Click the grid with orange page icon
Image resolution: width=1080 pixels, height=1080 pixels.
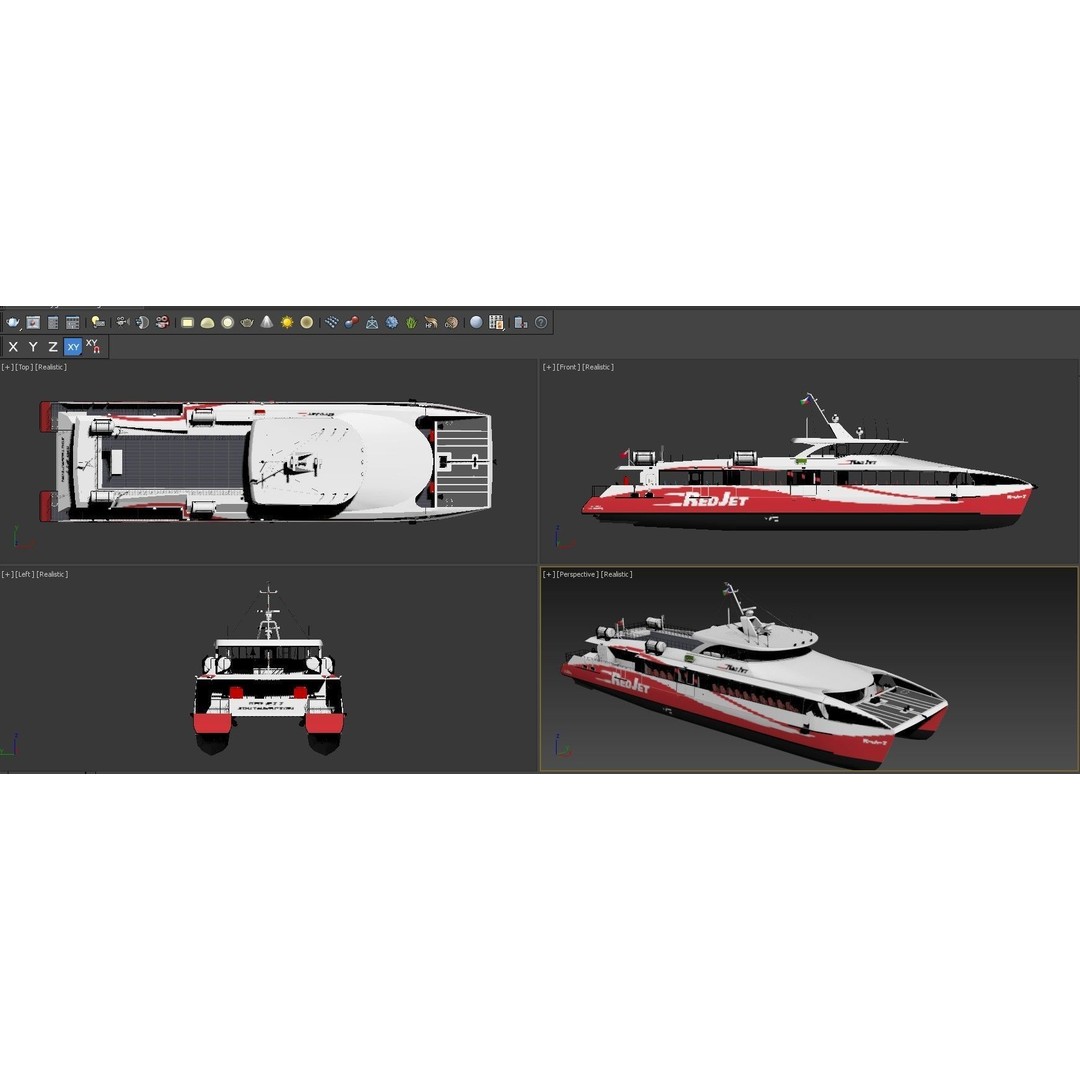496,322
